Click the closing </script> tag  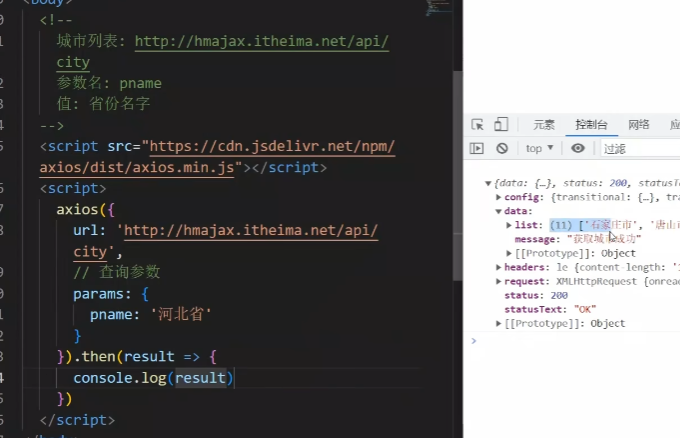point(77,420)
